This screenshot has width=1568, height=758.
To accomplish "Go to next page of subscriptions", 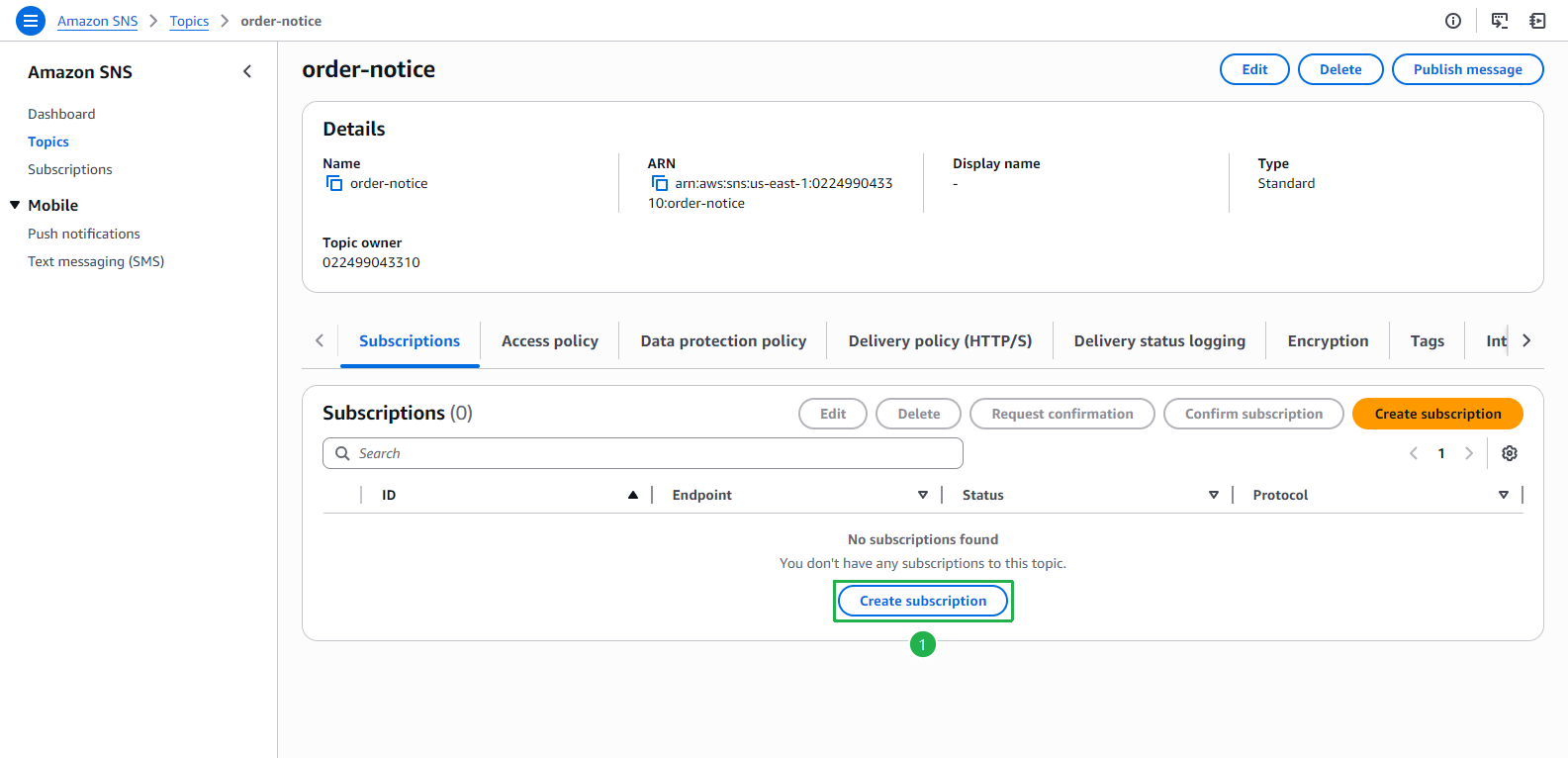I will 1469,453.
